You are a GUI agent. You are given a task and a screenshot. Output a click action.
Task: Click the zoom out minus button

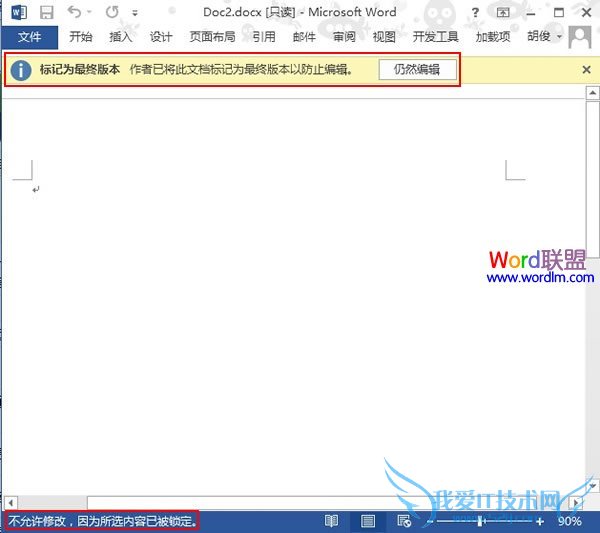point(430,521)
